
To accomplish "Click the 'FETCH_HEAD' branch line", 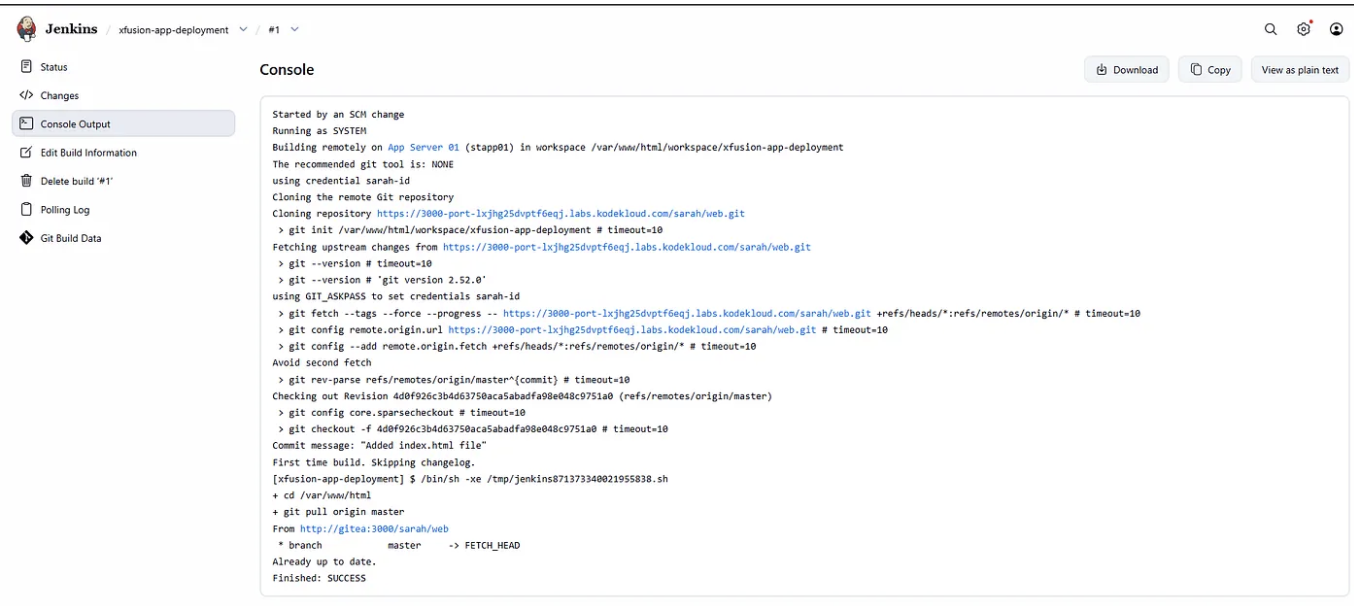I will pos(399,545).
